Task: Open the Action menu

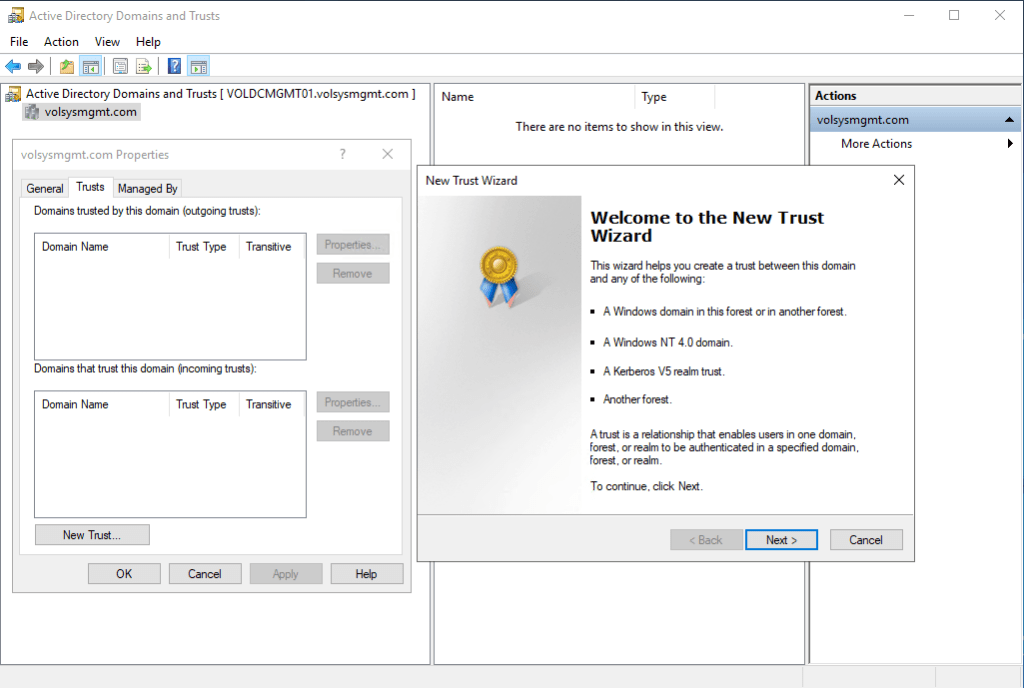Action: click(x=61, y=42)
